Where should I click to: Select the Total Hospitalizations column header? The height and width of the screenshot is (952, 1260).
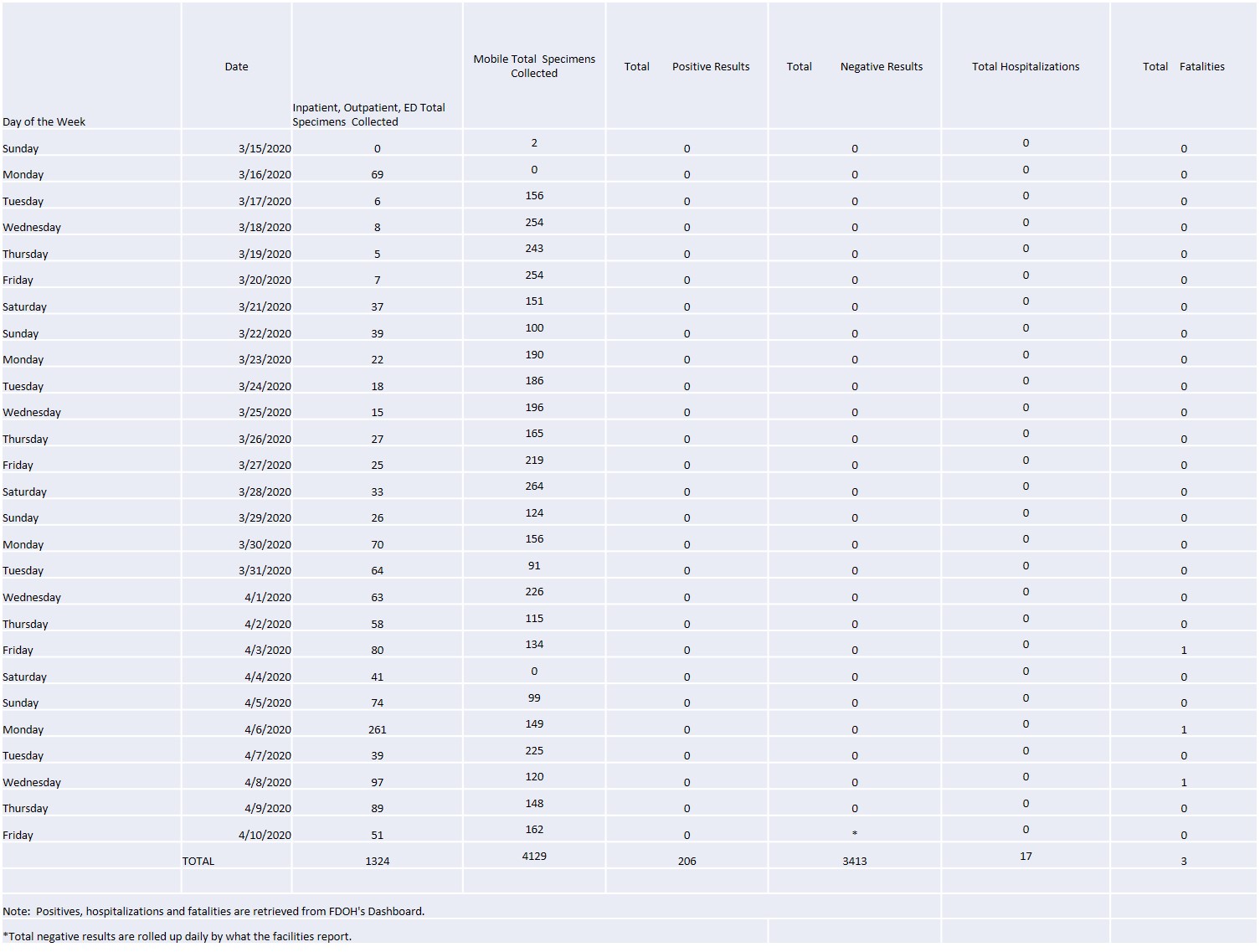point(1025,66)
